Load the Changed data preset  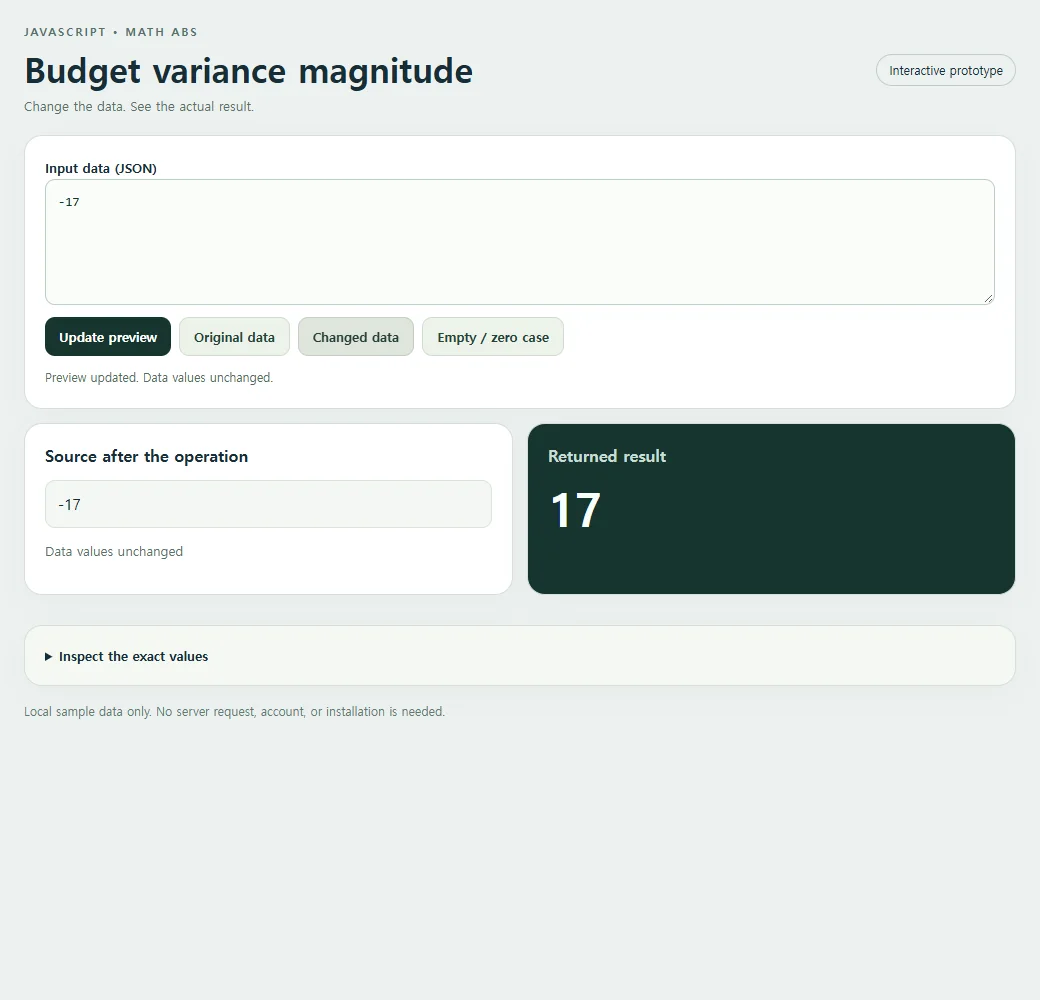coord(356,337)
